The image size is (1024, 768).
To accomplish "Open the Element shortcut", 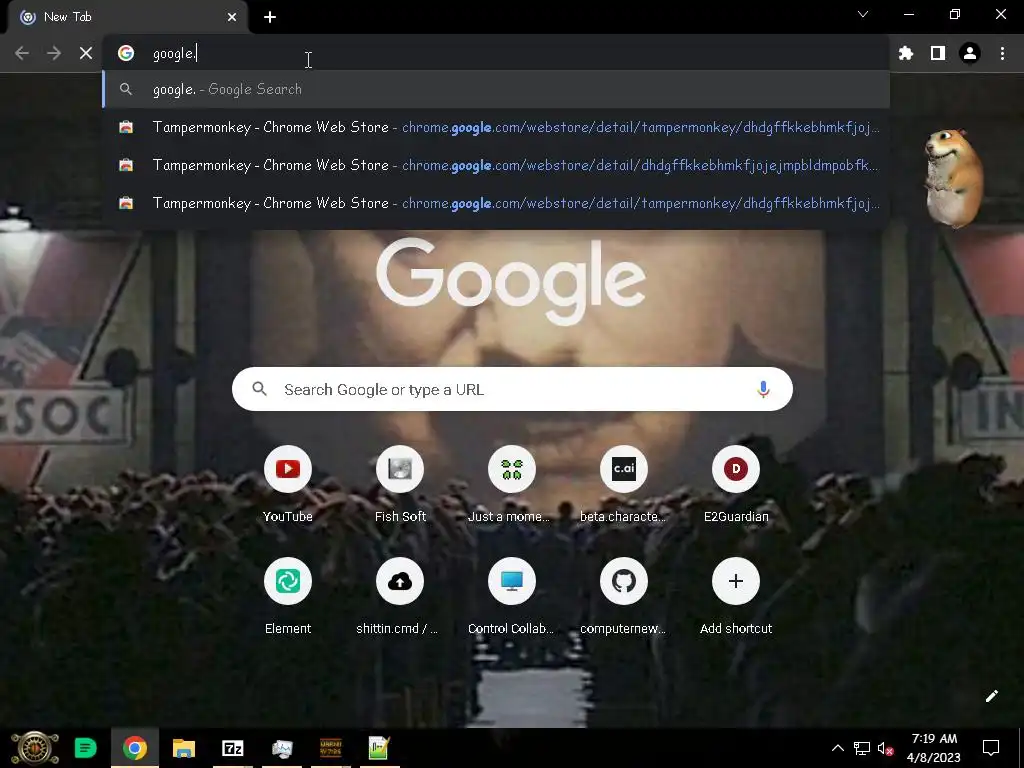I will click(288, 597).
